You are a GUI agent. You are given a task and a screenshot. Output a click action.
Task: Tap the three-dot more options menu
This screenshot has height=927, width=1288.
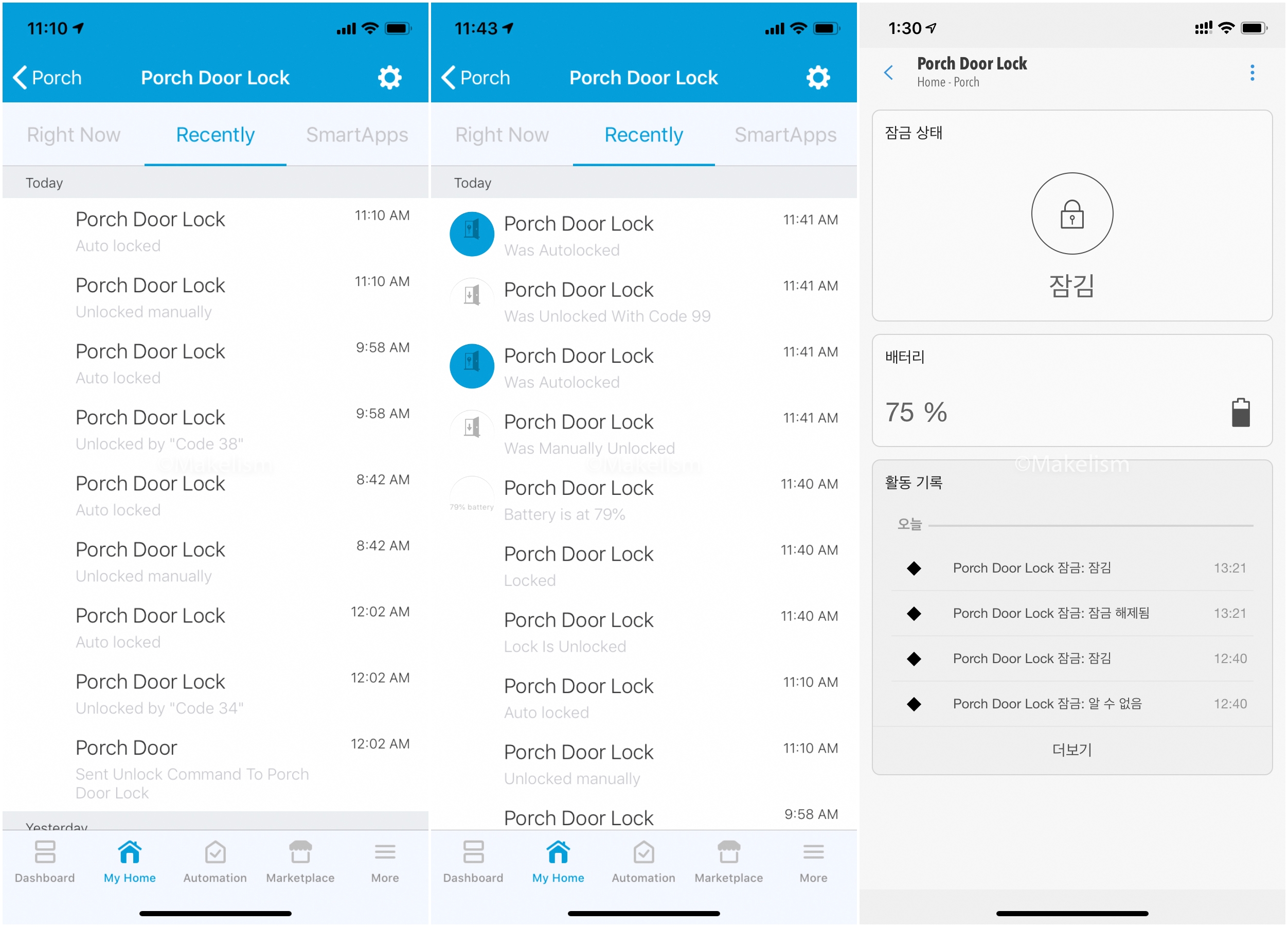click(1251, 73)
